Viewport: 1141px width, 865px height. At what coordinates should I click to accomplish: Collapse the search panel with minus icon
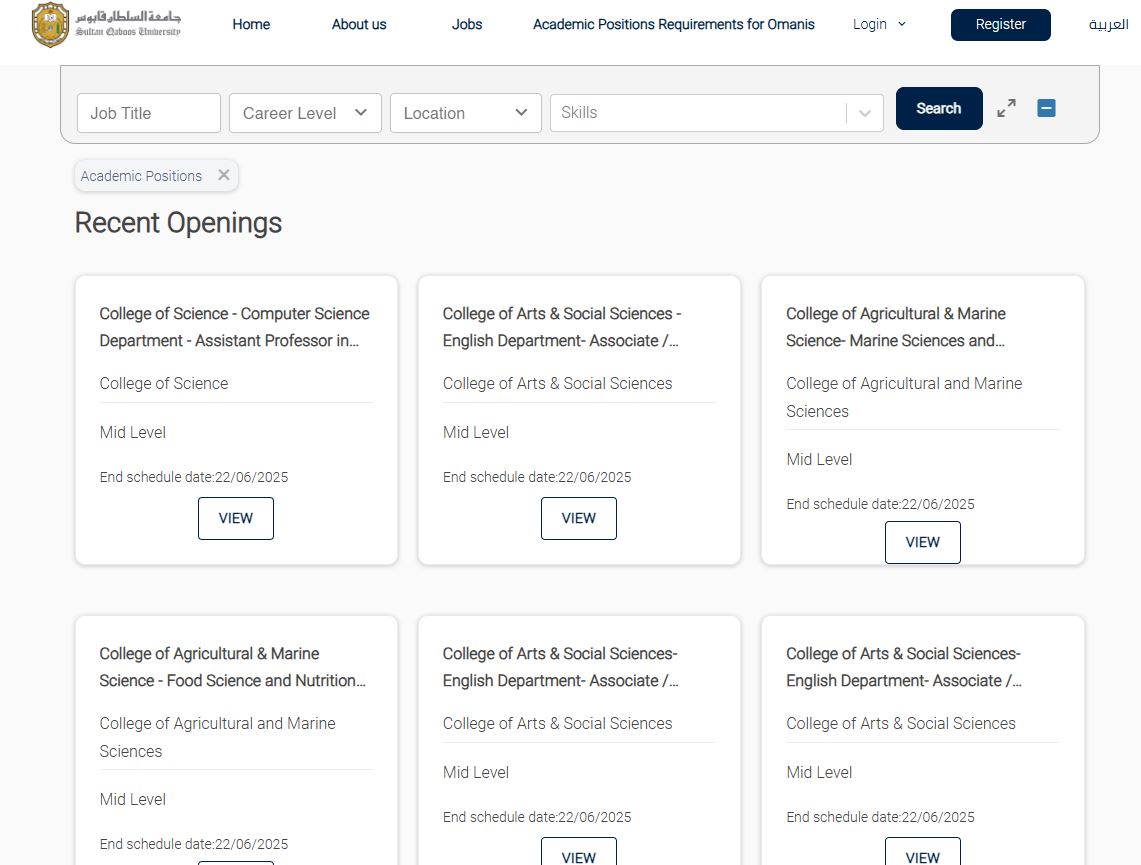tap(1046, 108)
